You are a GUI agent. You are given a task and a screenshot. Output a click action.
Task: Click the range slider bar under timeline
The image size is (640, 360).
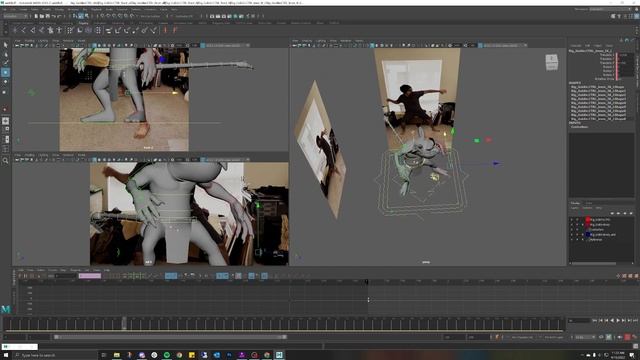(x=170, y=337)
